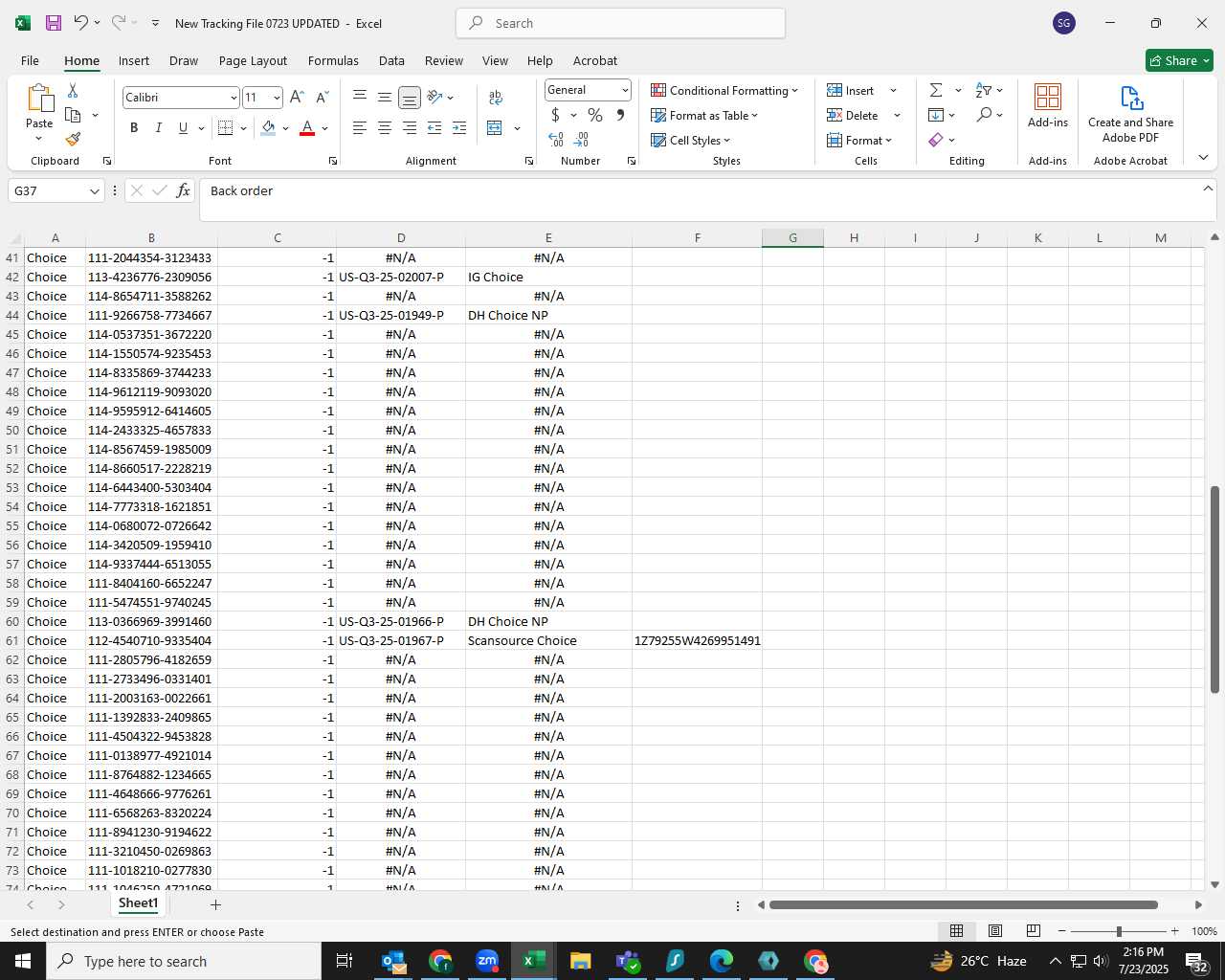Open the File menu
This screenshot has width=1225, height=980.
coord(31,60)
